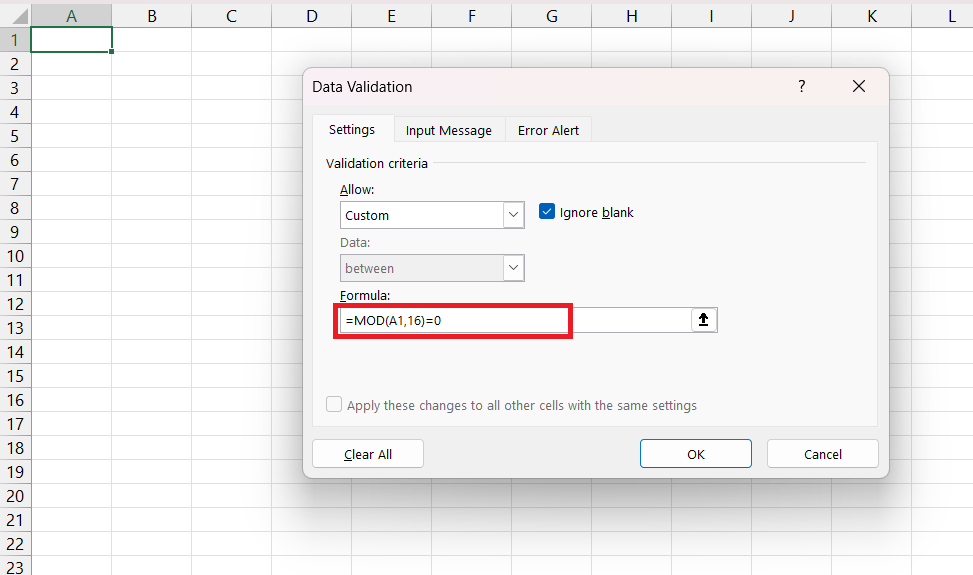973x575 pixels.
Task: Select row 22 header
Action: click(15, 544)
